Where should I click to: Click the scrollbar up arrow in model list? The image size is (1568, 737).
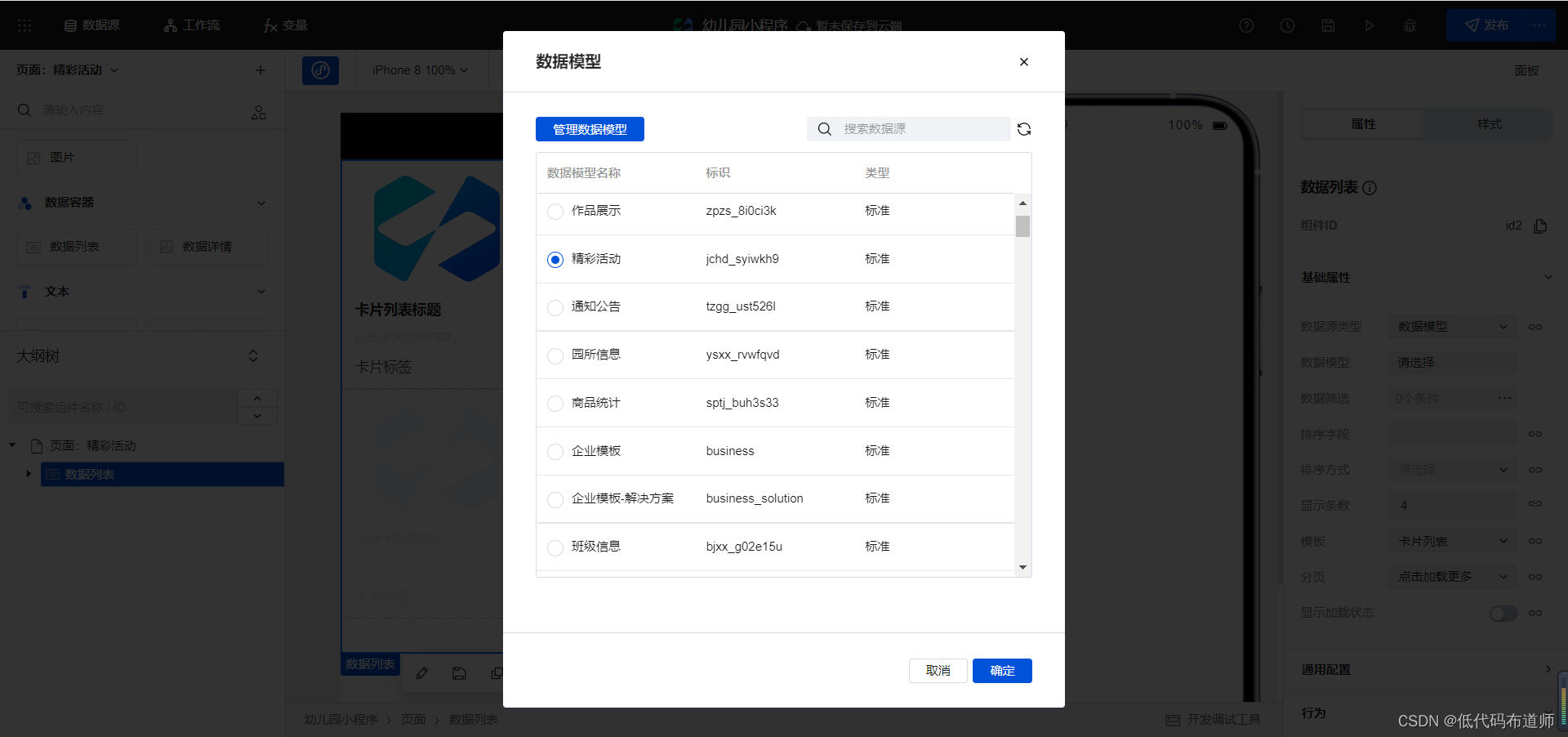[x=1022, y=202]
